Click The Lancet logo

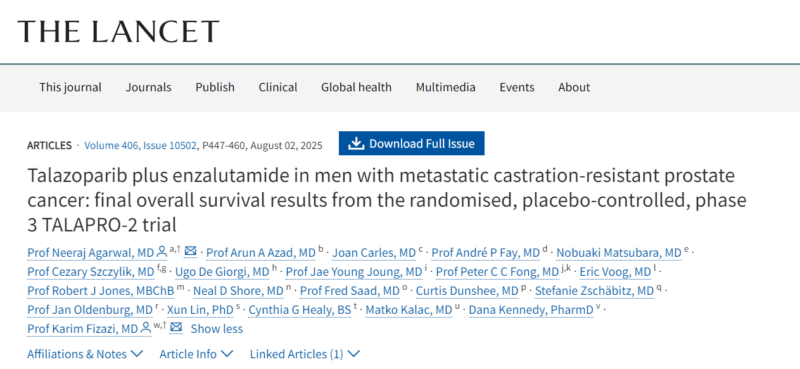point(118,31)
